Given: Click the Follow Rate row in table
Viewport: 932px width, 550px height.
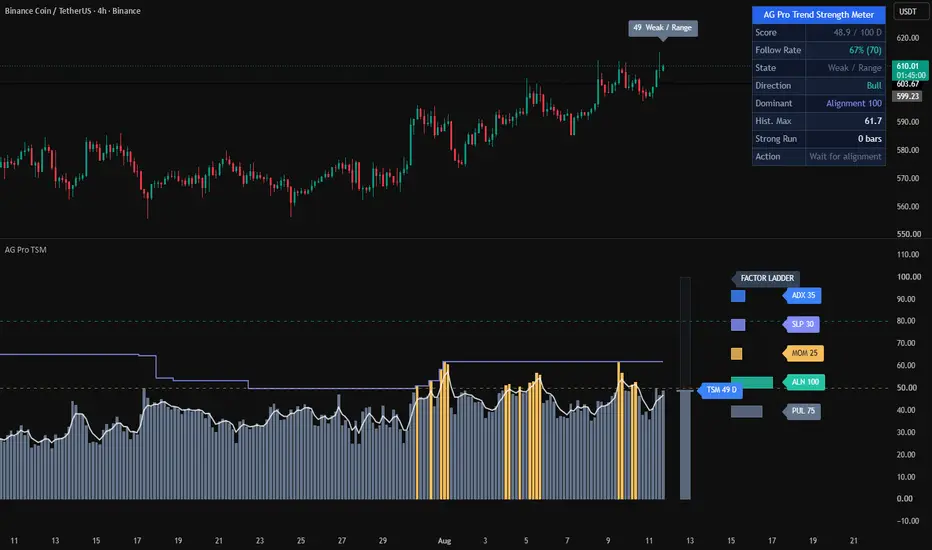Looking at the screenshot, I should click(818, 50).
